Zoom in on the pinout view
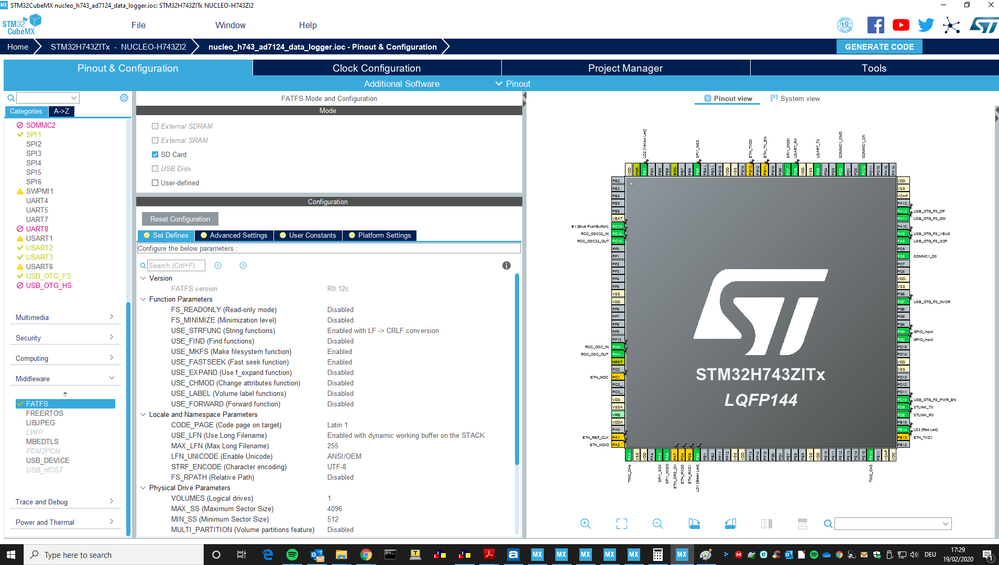 pos(585,524)
